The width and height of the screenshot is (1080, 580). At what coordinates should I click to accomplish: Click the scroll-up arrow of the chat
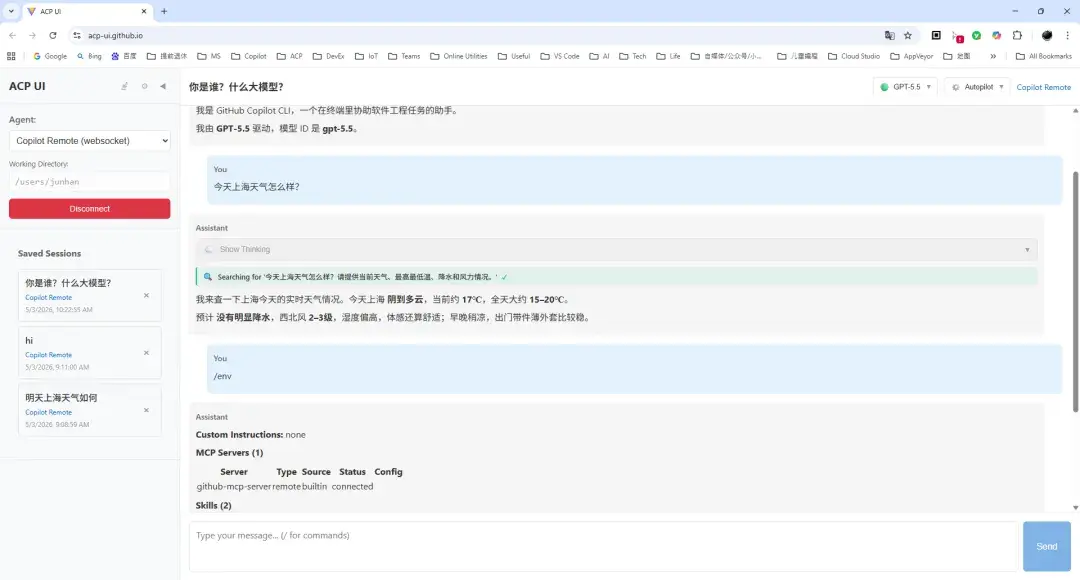[1075, 110]
